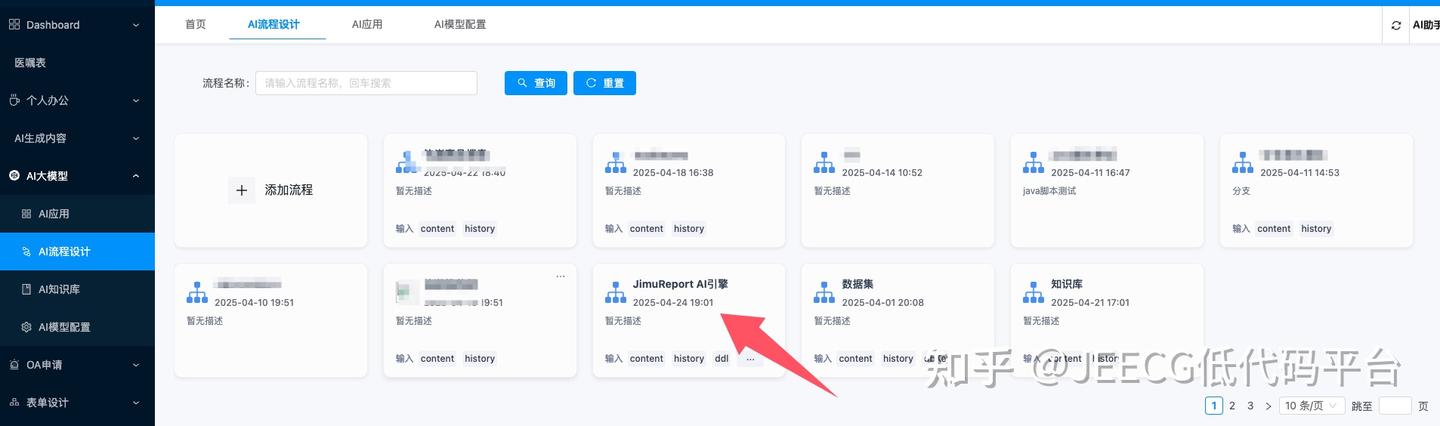This screenshot has height=426, width=1440.
Task: Click the next page arrow in pagination
Action: (x=1268, y=406)
